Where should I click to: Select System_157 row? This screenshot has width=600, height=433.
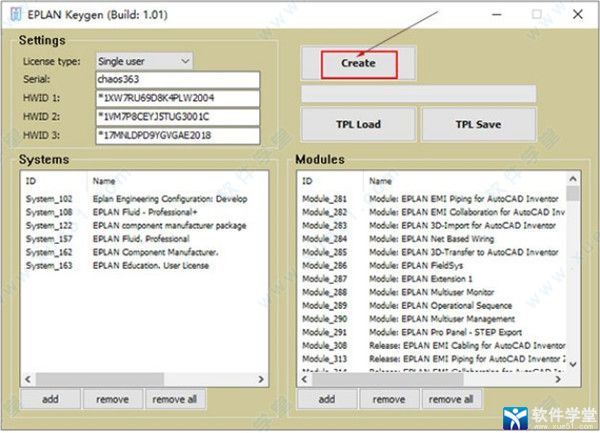(144, 239)
